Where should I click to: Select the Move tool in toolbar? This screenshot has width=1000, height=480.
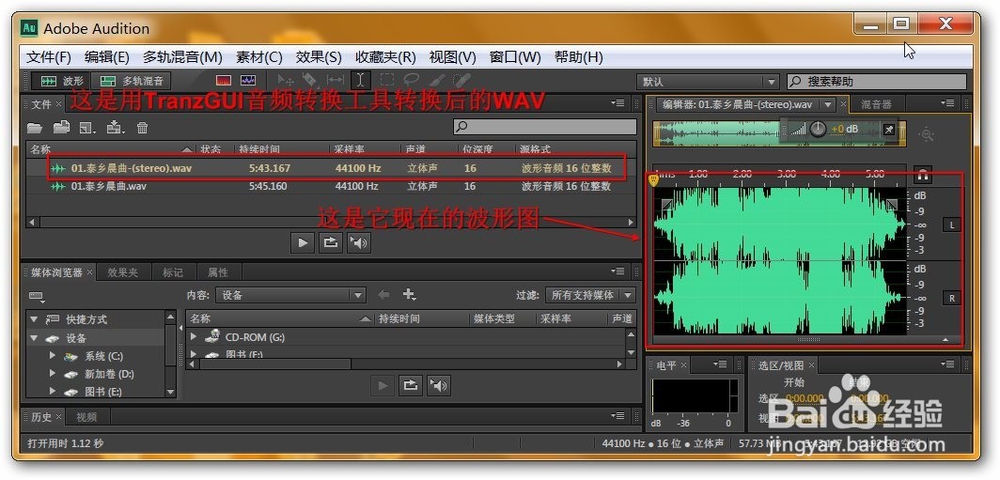click(x=285, y=80)
